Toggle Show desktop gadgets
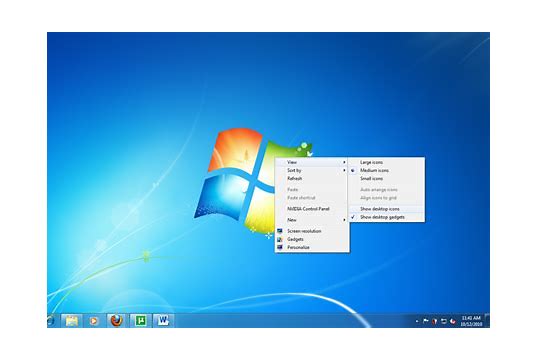Screen dimensions: 538x360 point(387,217)
